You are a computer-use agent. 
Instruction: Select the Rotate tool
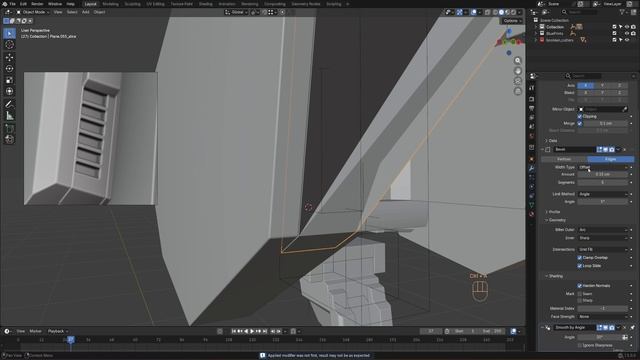pos(9,69)
